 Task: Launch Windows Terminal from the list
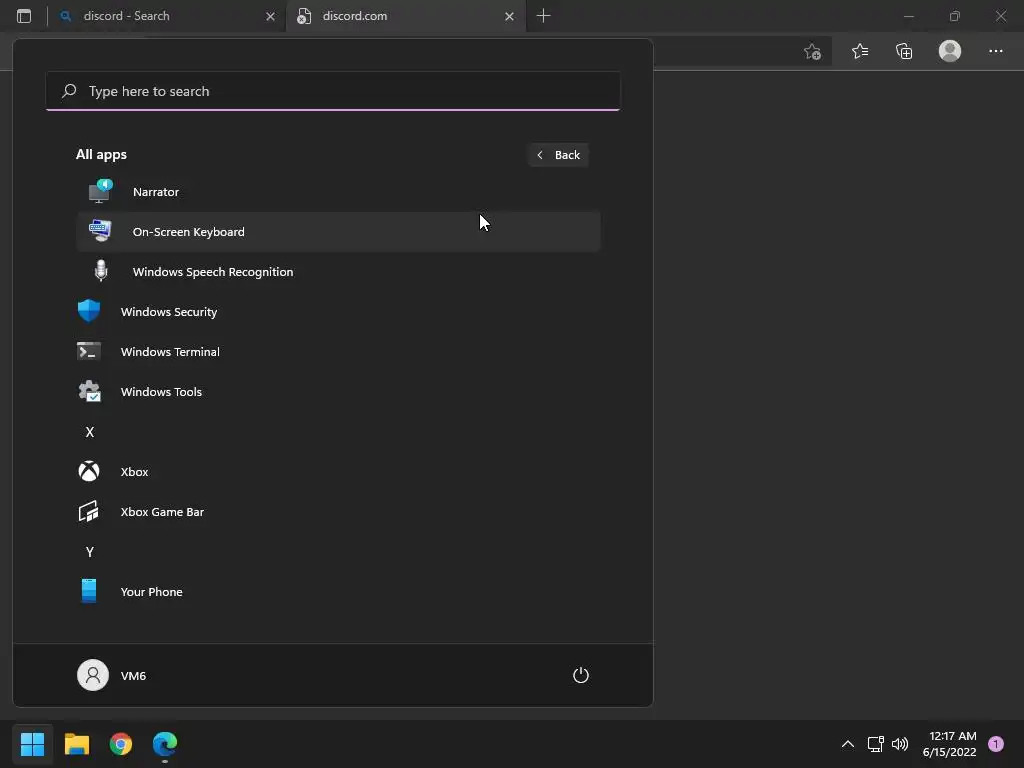(x=338, y=351)
